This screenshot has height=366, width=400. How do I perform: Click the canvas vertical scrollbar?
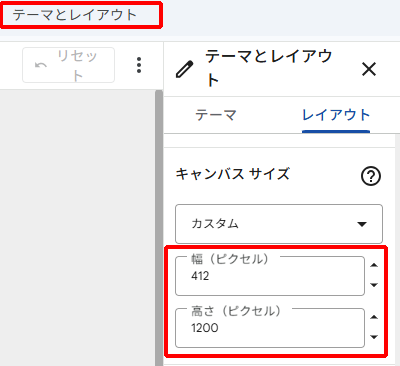[x=159, y=228]
